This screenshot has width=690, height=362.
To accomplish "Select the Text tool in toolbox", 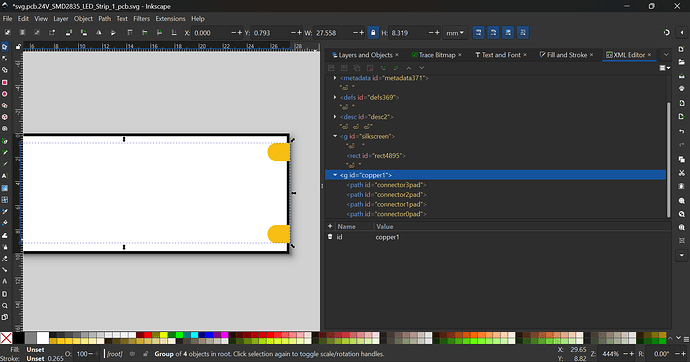I will click(x=5, y=176).
